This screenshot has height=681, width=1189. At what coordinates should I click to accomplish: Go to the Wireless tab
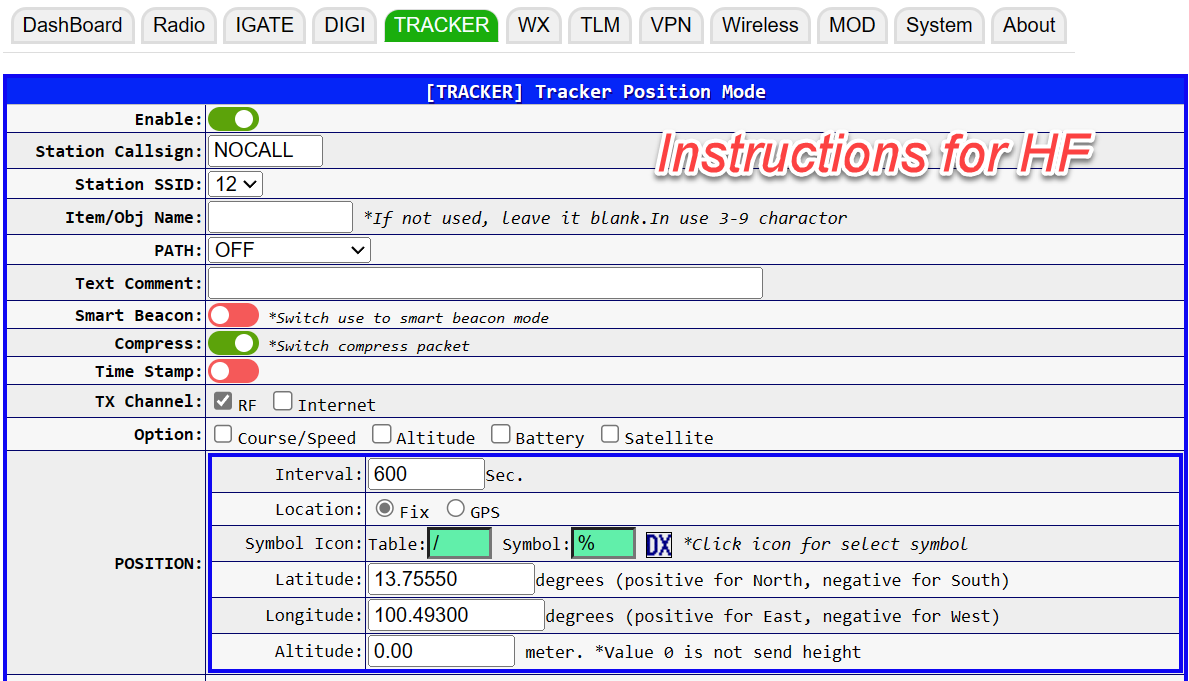point(760,26)
